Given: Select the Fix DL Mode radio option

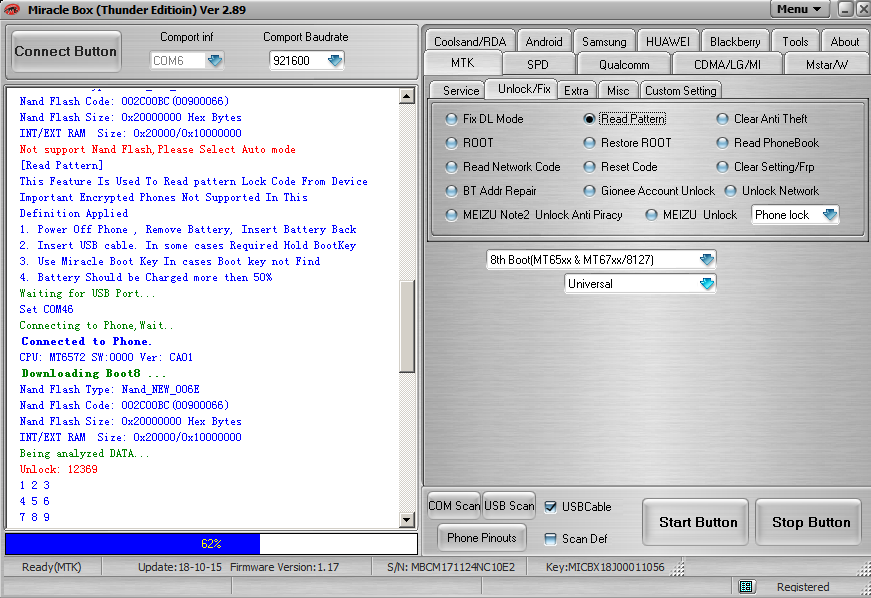Looking at the screenshot, I should pos(452,119).
